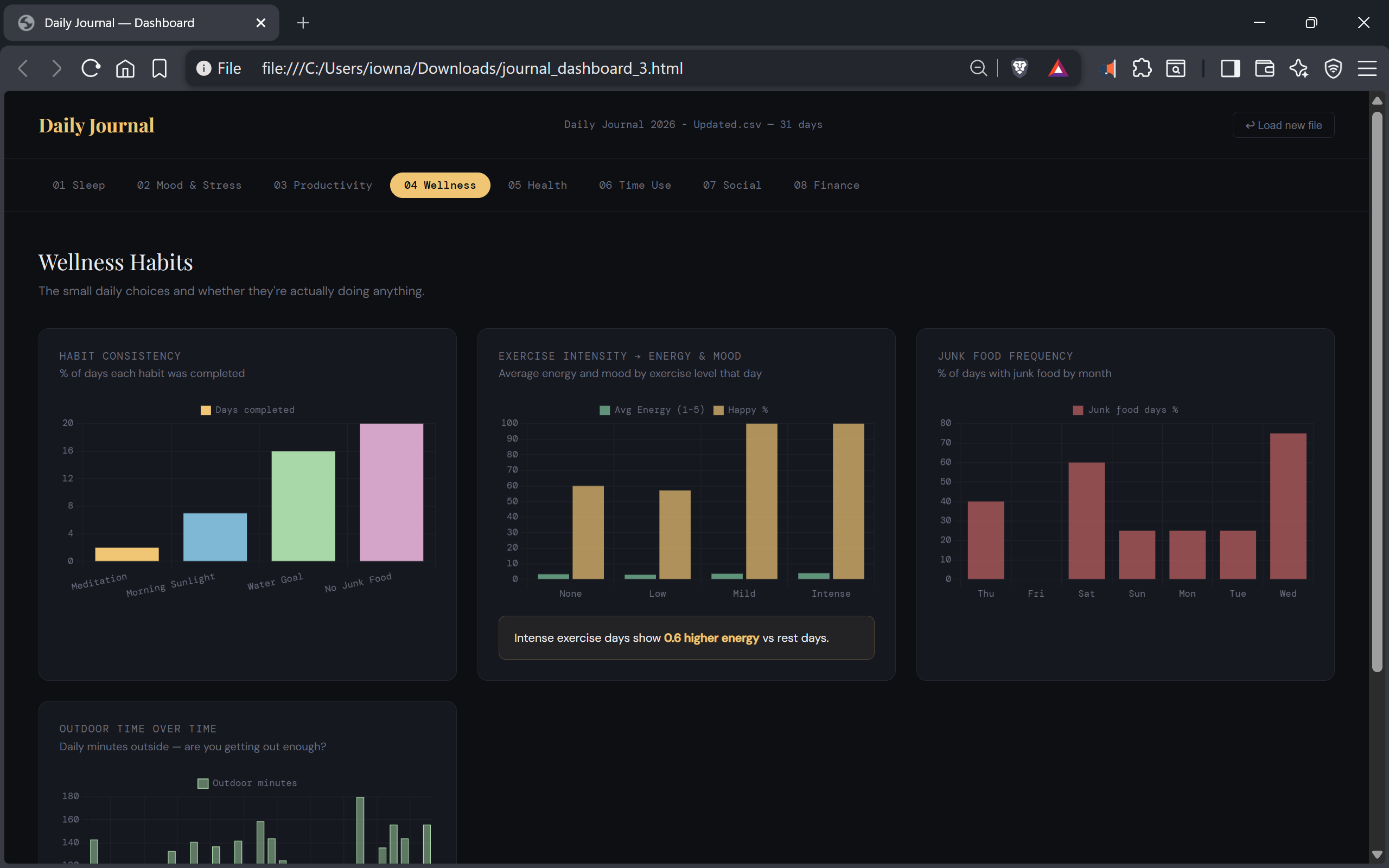The width and height of the screenshot is (1389, 868).
Task: Open the 05 Health tab
Action: coord(537,185)
